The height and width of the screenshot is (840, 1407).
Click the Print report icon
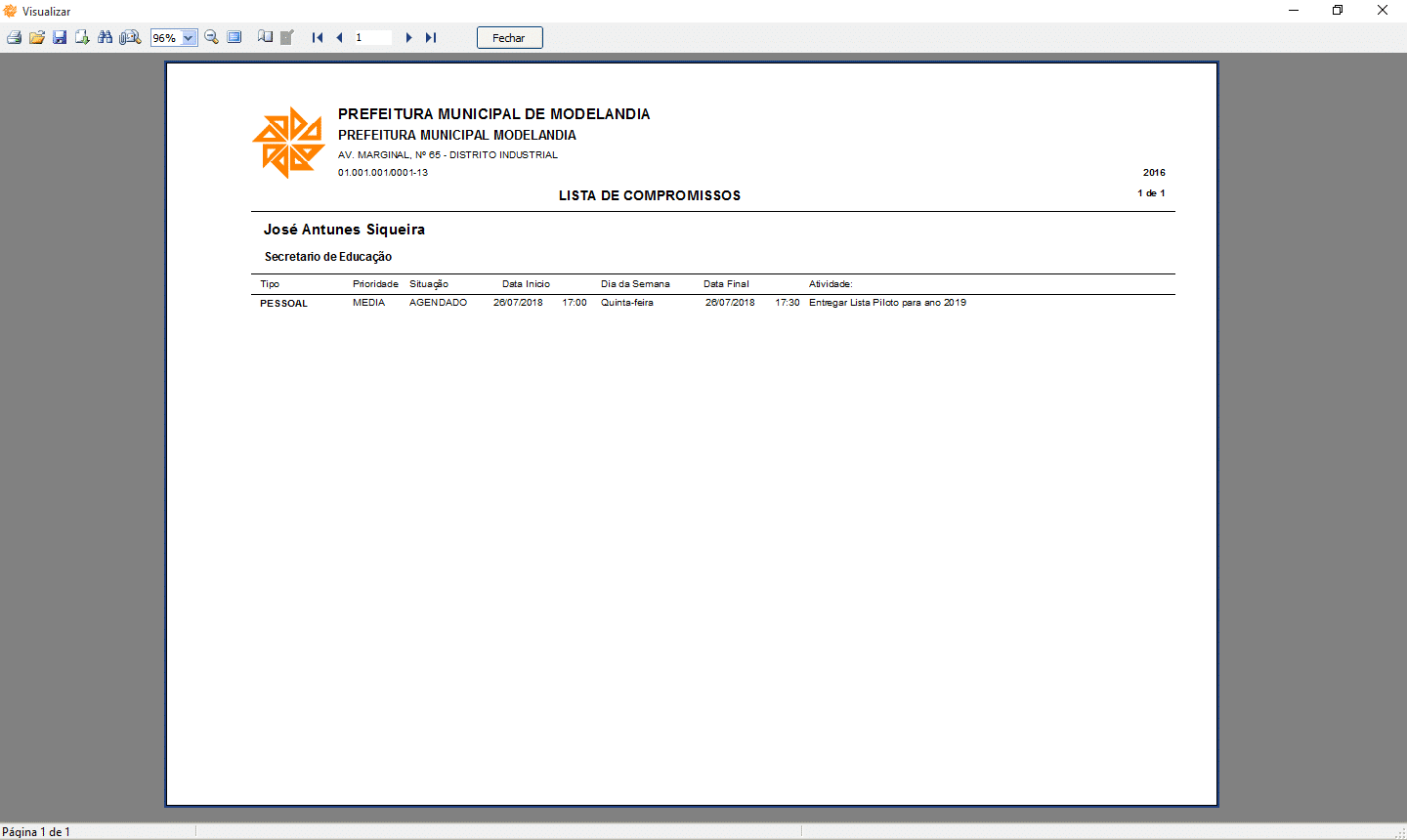coord(14,38)
